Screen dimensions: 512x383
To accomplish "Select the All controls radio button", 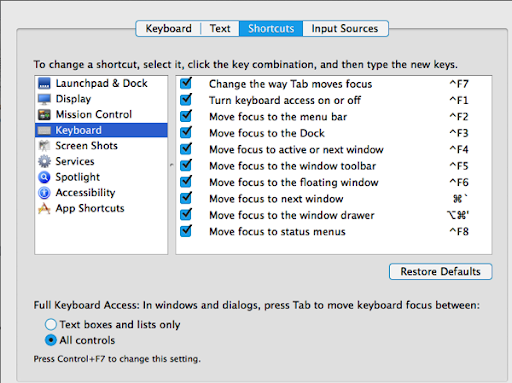I will [51, 340].
